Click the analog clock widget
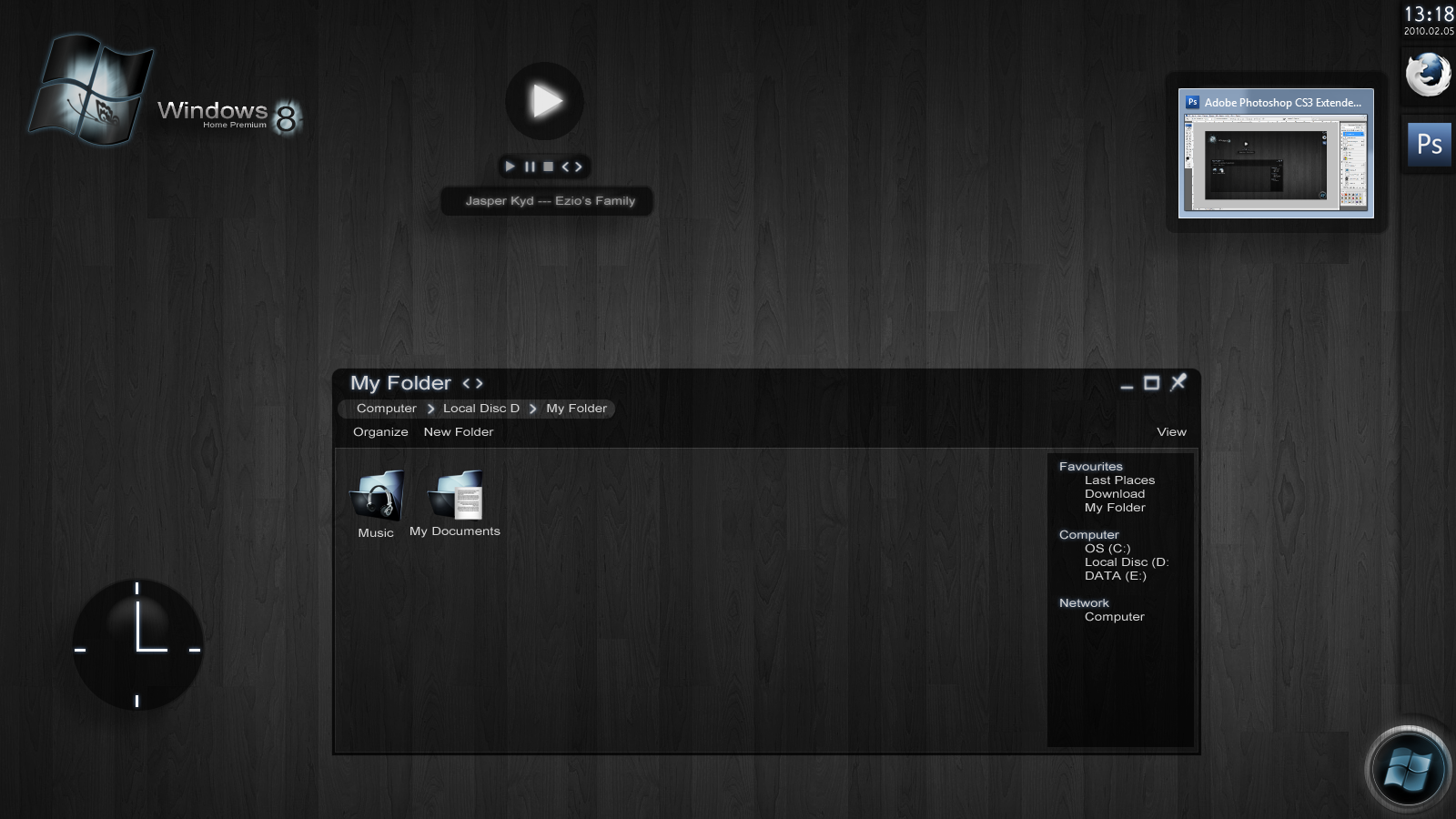Screen dimensions: 1456x819 pos(137,645)
